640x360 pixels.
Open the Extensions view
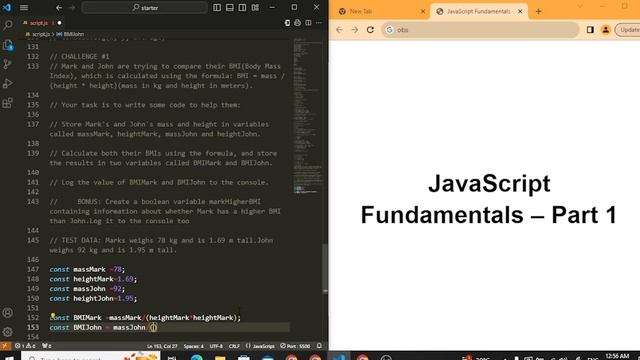click(8, 102)
